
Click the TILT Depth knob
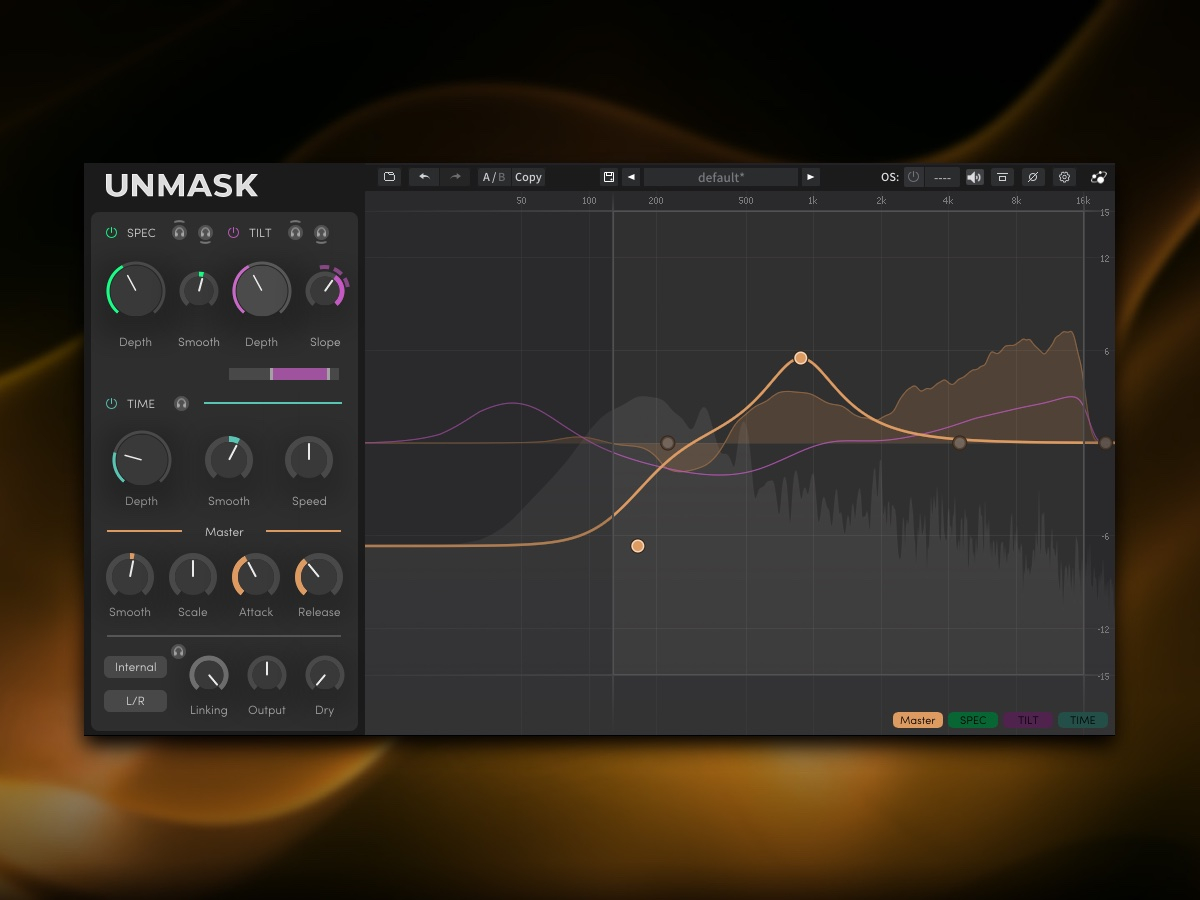[x=261, y=290]
